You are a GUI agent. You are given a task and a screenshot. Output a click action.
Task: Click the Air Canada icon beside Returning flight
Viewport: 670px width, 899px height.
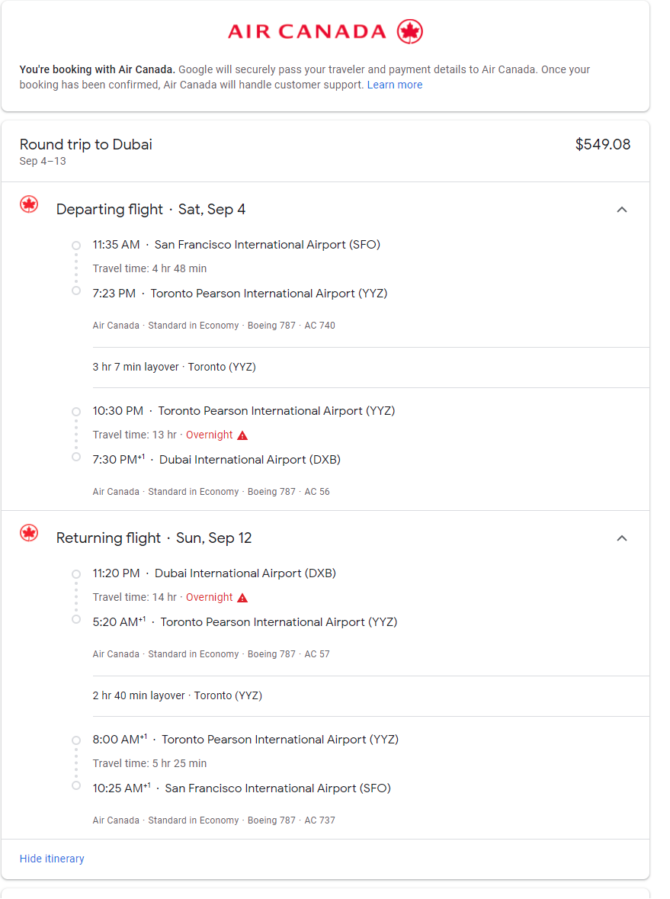pyautogui.click(x=29, y=533)
